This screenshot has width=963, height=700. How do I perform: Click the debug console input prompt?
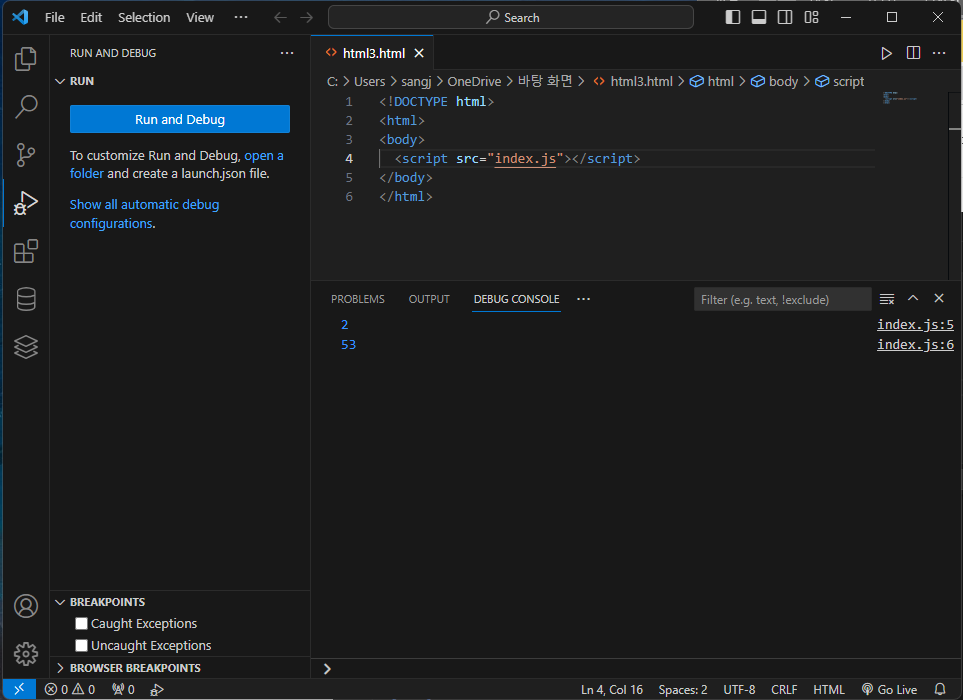tap(636, 669)
